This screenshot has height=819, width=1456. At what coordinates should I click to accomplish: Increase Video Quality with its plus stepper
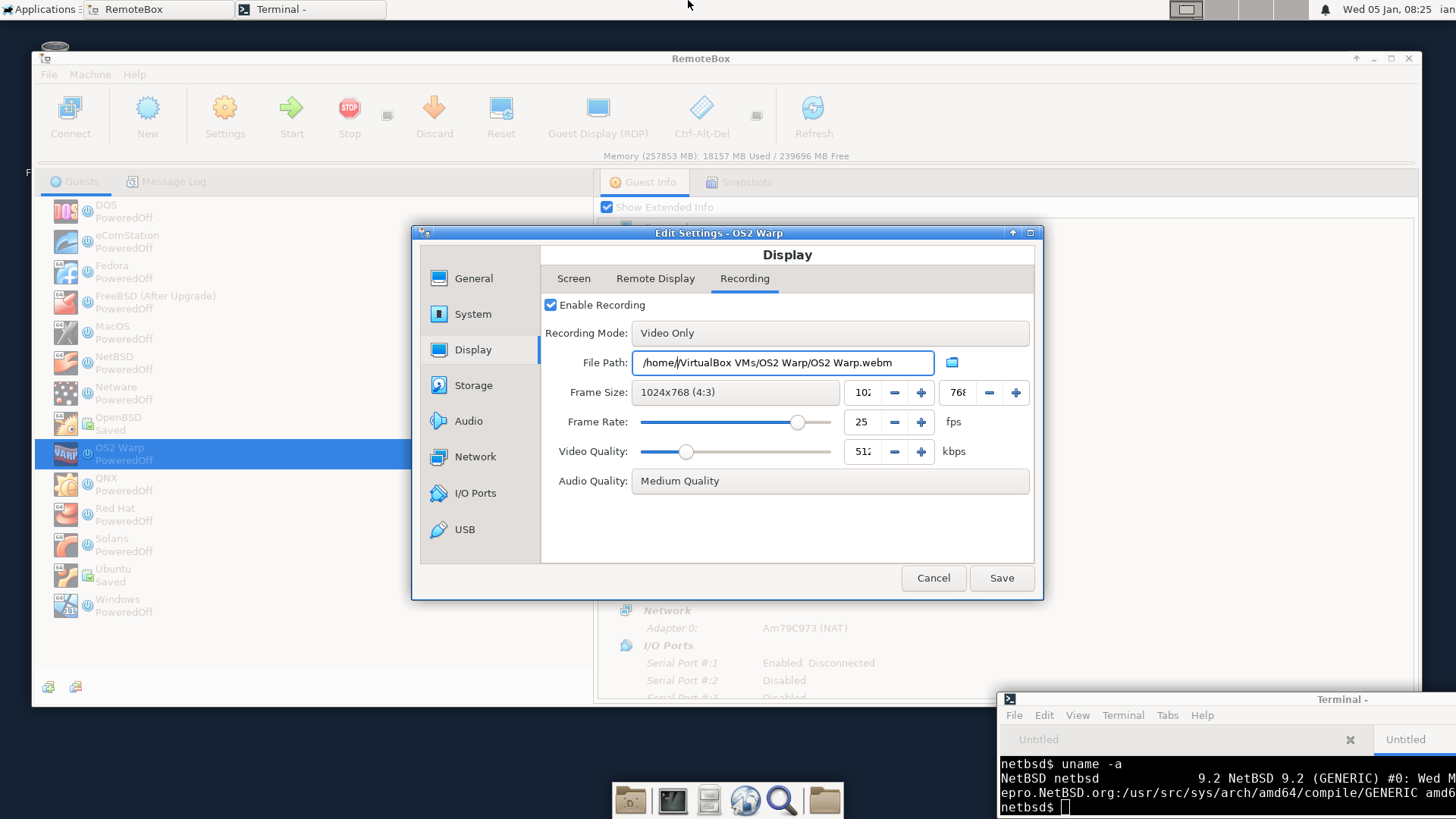(x=921, y=451)
